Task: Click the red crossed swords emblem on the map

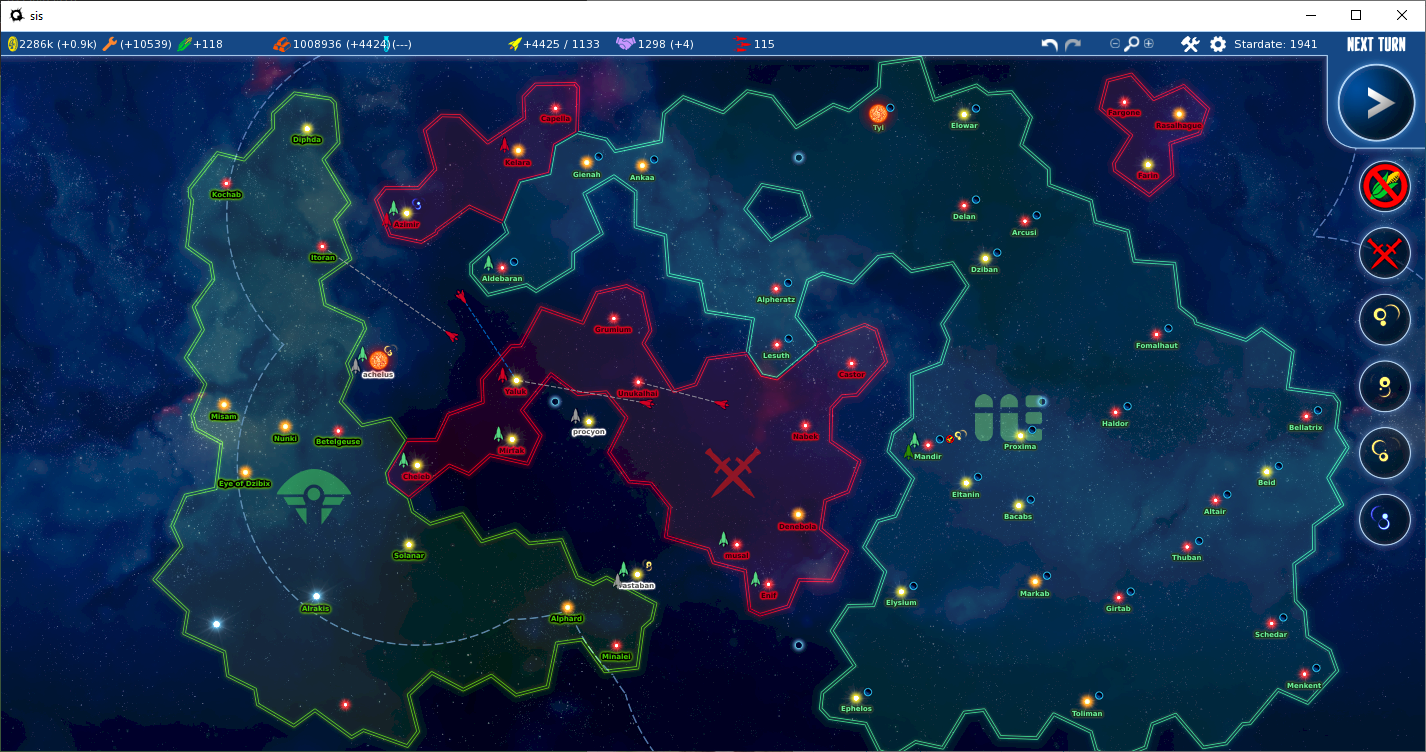Action: (x=733, y=472)
